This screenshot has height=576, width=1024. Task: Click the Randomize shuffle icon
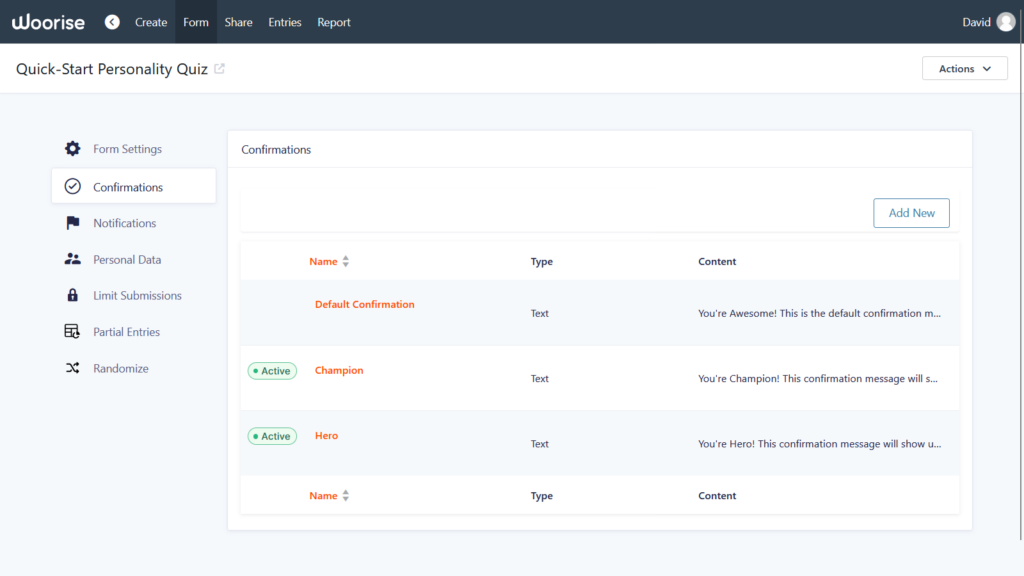[x=73, y=368]
